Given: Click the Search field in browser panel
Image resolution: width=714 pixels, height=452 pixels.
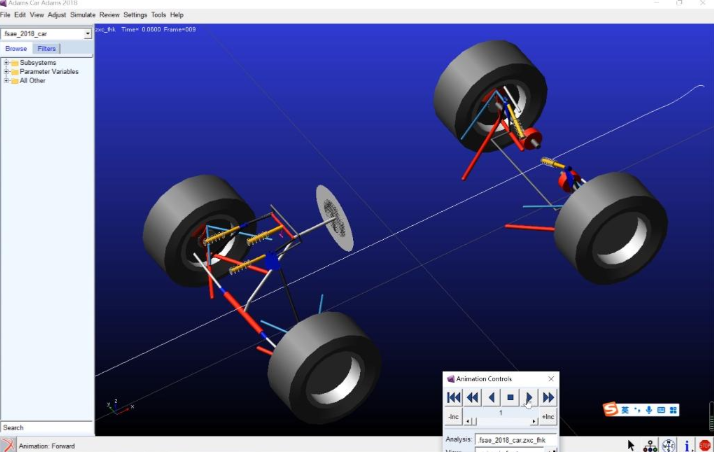Looking at the screenshot, I should [x=46, y=427].
